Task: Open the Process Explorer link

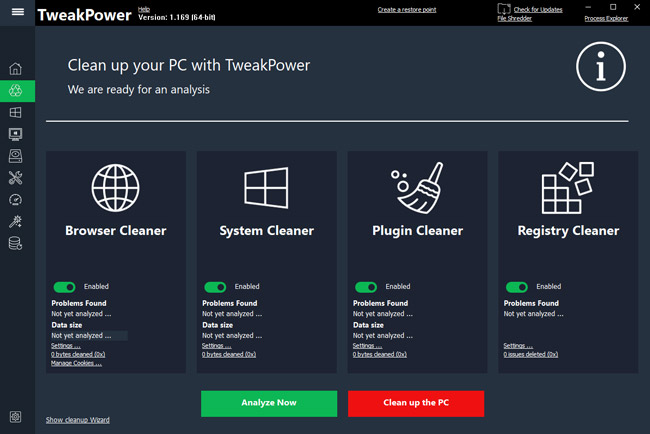Action: coord(606,18)
